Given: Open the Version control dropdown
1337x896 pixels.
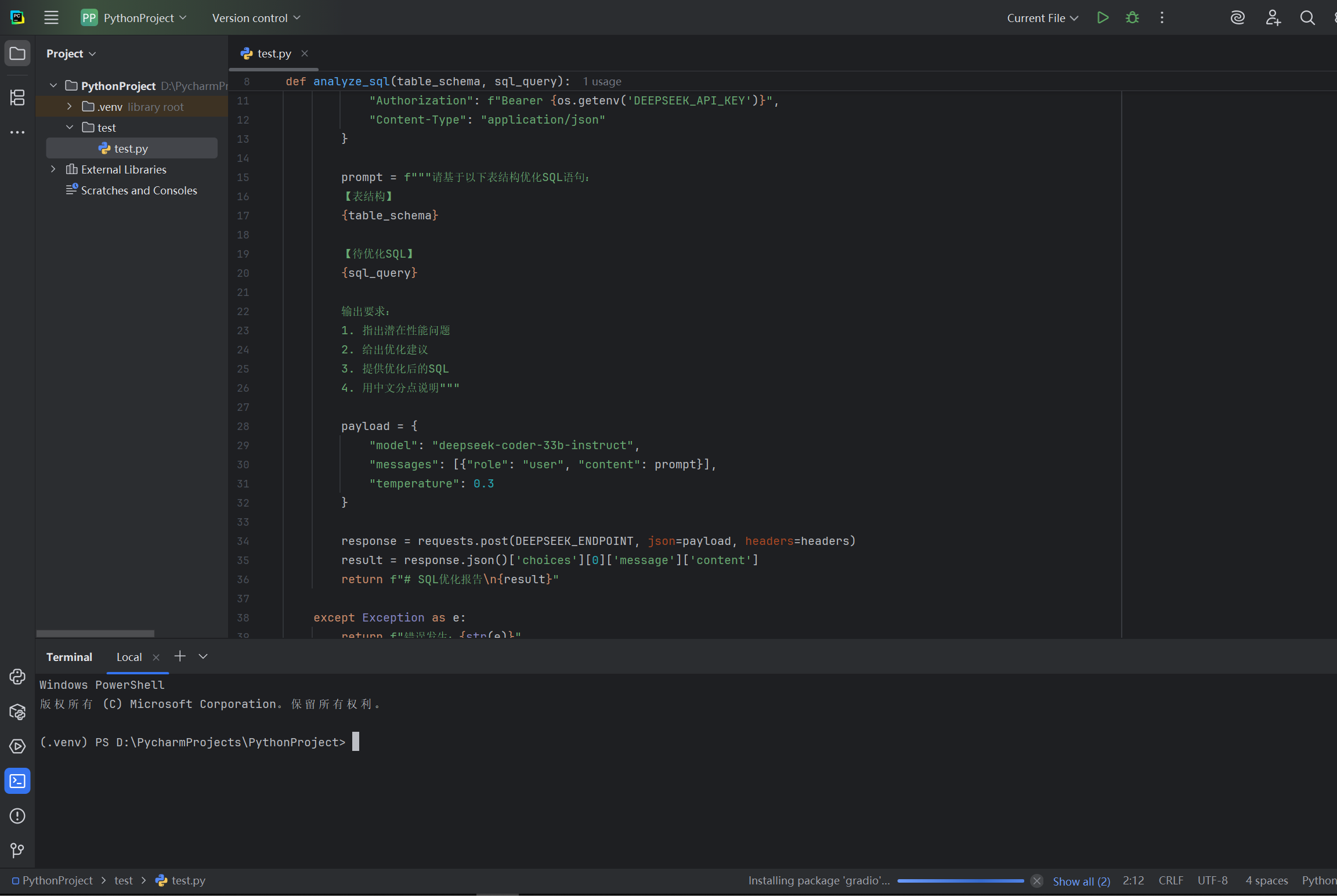Looking at the screenshot, I should click(x=256, y=18).
